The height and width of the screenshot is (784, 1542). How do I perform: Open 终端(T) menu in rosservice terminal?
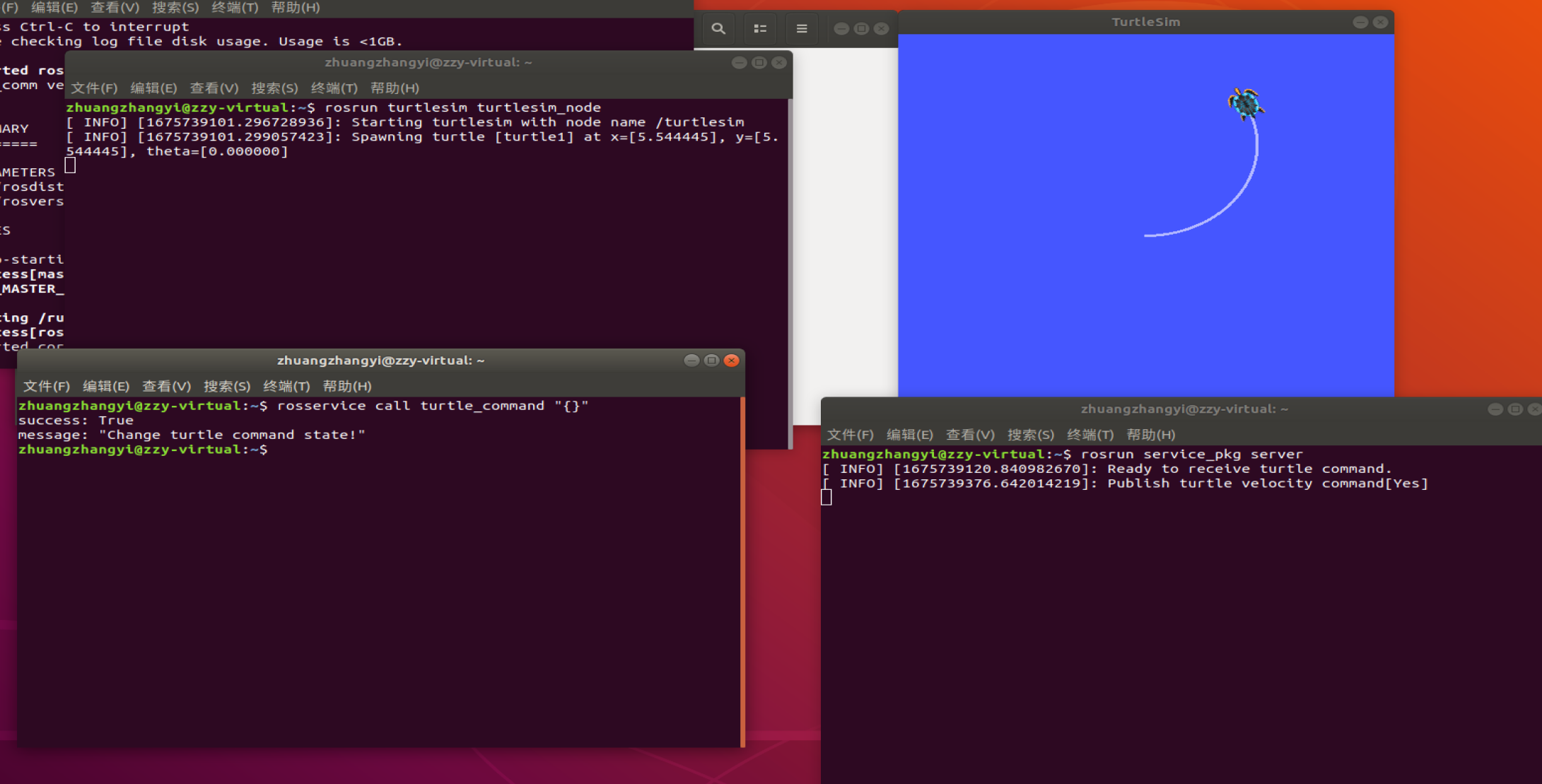[x=286, y=386]
